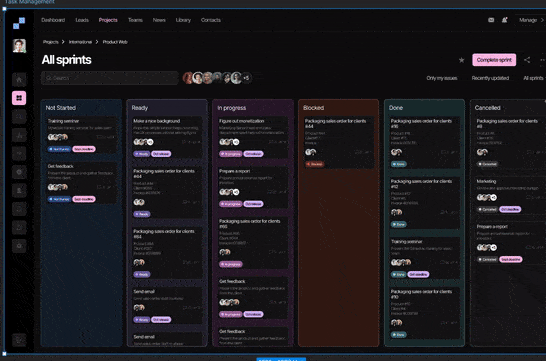Star the All sprints board as favorite
This screenshot has width=546, height=361.
[x=461, y=60]
